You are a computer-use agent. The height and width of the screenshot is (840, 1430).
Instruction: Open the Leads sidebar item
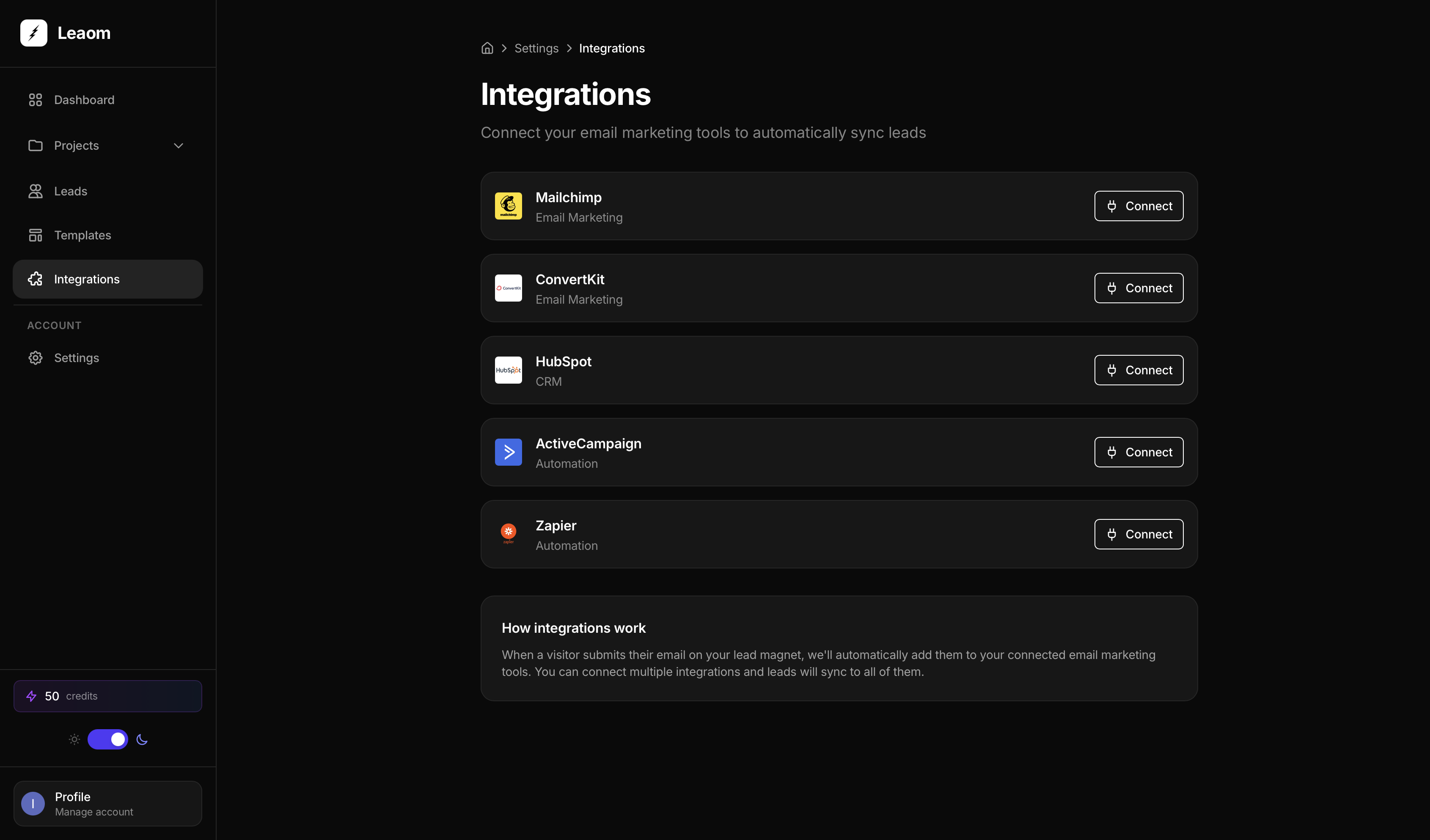[x=70, y=191]
